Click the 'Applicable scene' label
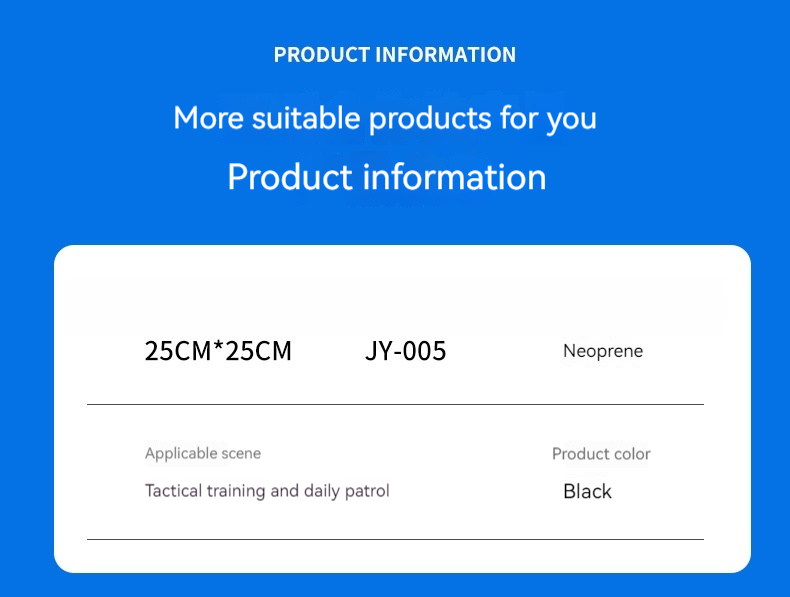 click(203, 453)
